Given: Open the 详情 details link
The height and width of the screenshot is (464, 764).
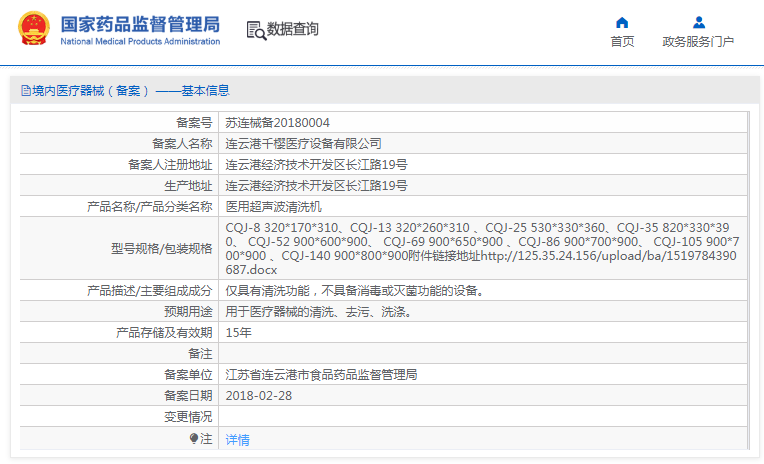Looking at the screenshot, I should click(237, 440).
